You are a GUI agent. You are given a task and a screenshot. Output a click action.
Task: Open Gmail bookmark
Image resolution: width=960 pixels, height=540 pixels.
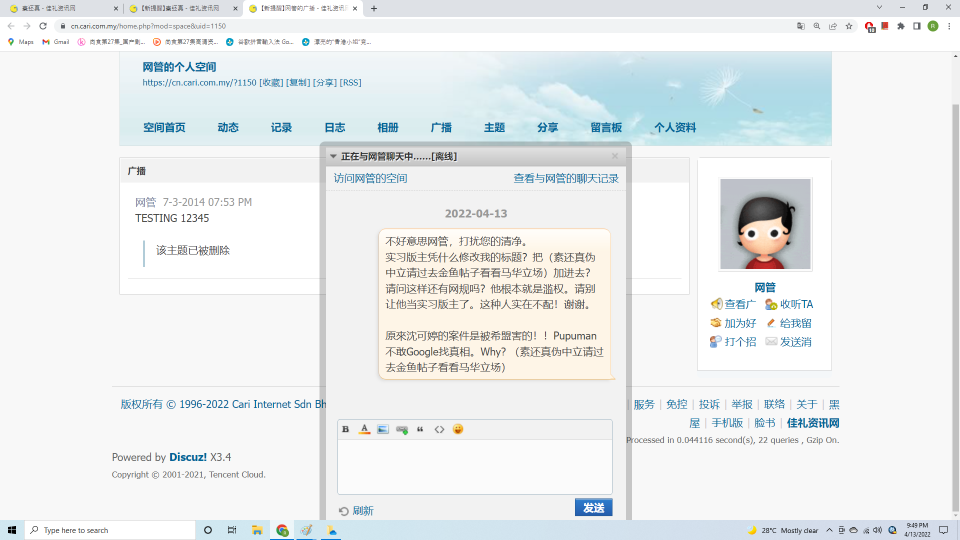tap(56, 42)
